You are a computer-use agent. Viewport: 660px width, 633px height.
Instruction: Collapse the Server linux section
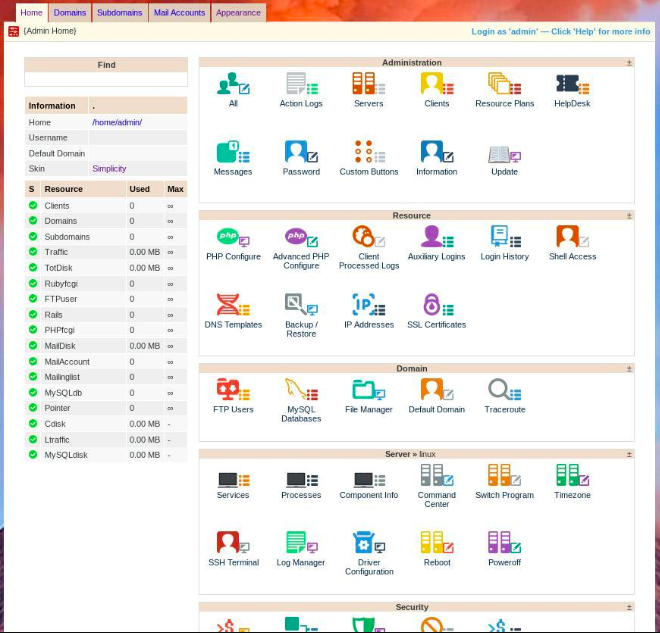click(629, 455)
